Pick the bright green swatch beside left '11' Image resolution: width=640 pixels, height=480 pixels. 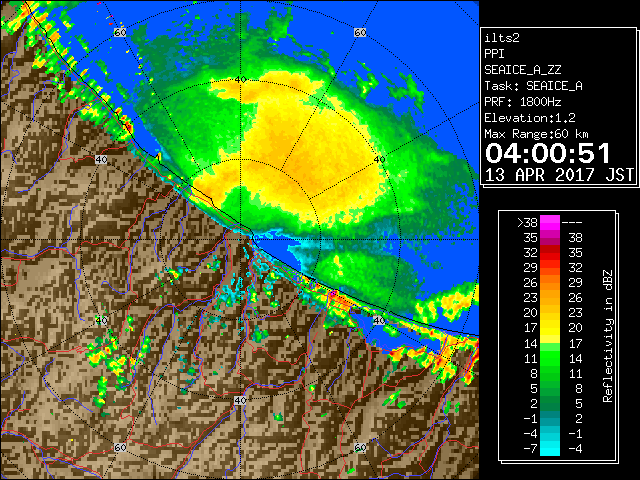(550, 359)
